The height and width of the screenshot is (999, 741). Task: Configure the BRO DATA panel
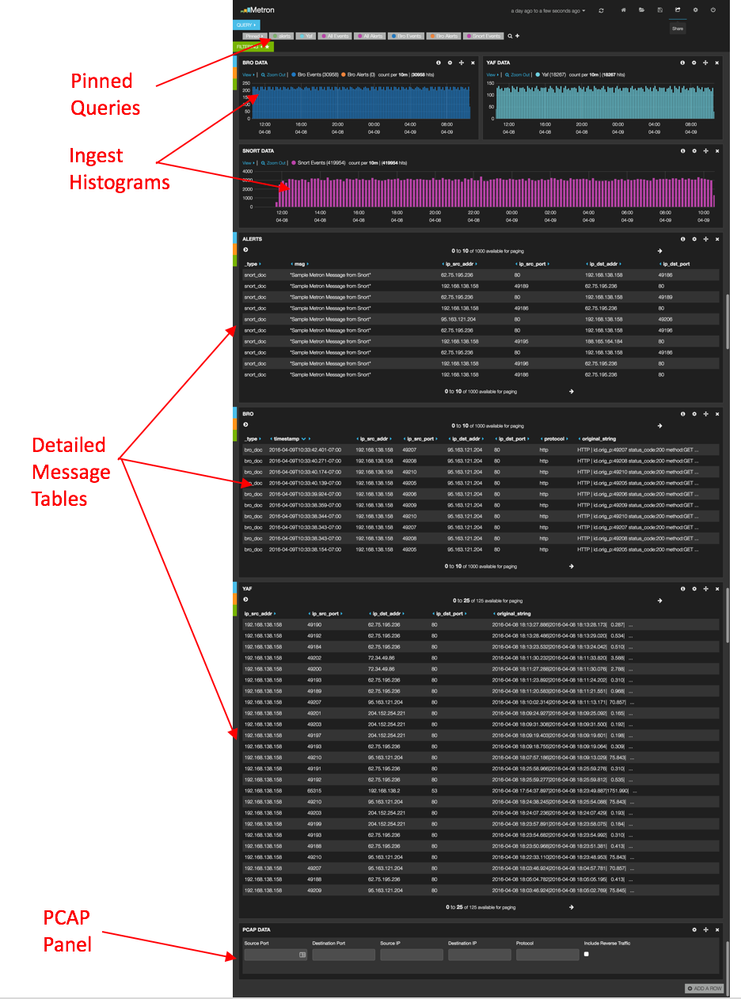click(x=450, y=63)
